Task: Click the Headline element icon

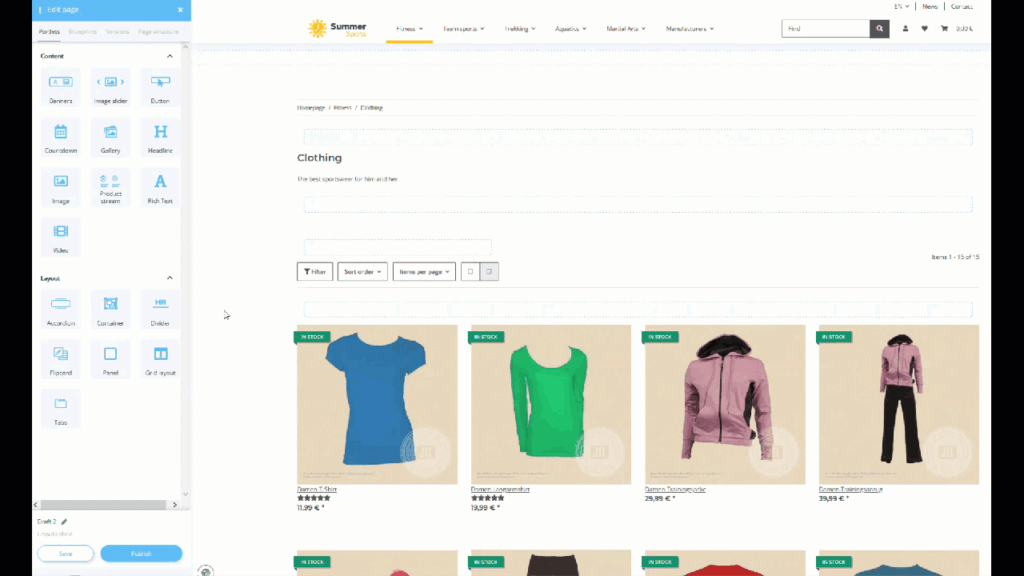Action: pos(160,133)
